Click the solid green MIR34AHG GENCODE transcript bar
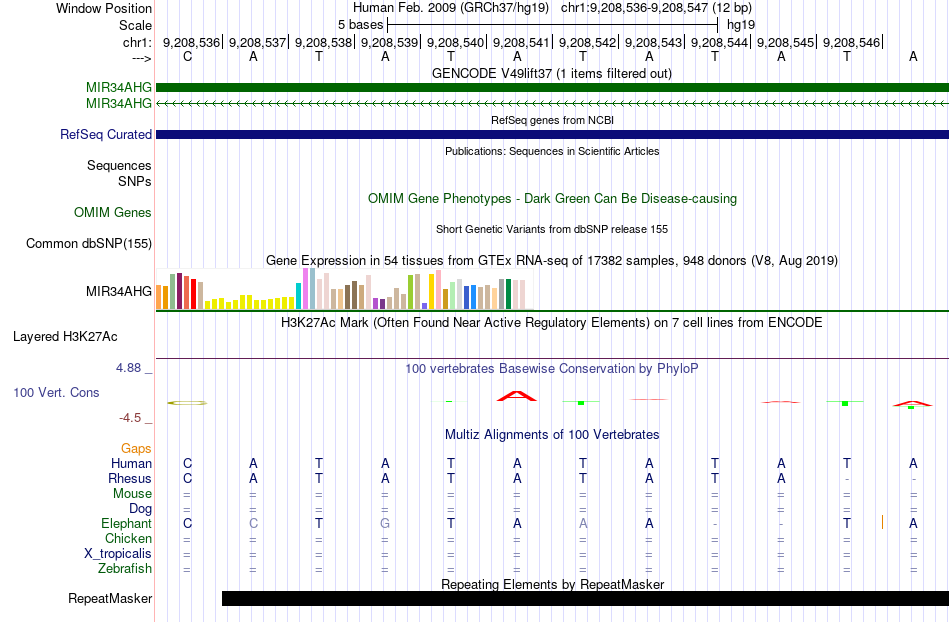 pos(552,87)
